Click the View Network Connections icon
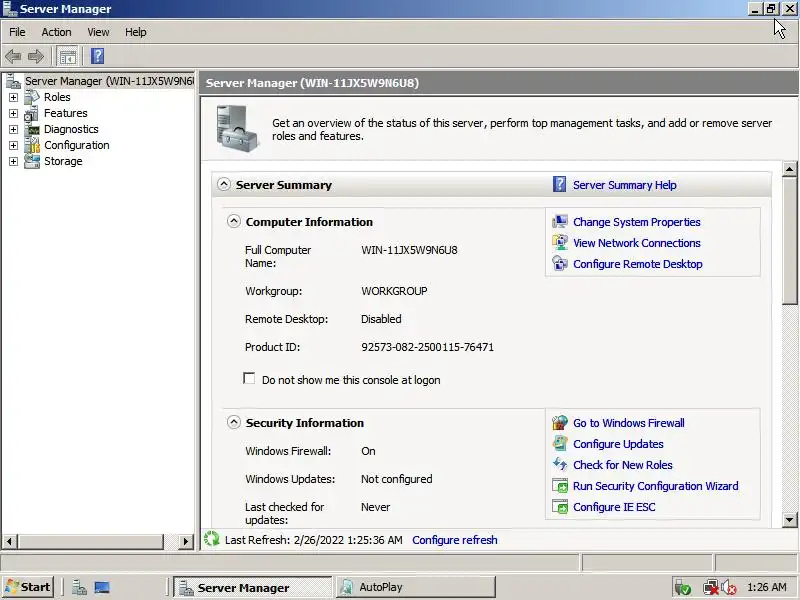This screenshot has height=600, width=800. coord(560,242)
